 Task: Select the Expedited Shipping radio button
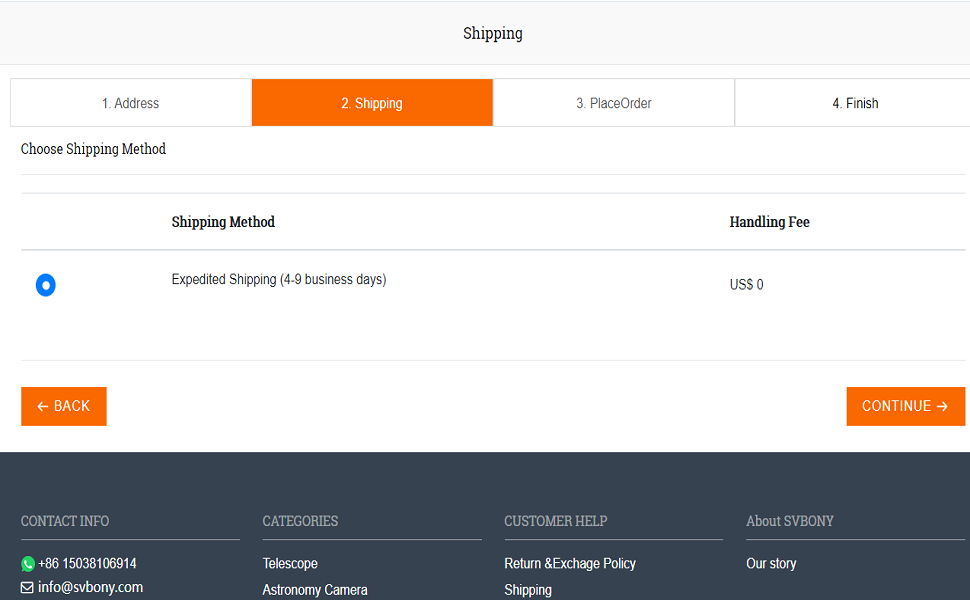(x=45, y=285)
